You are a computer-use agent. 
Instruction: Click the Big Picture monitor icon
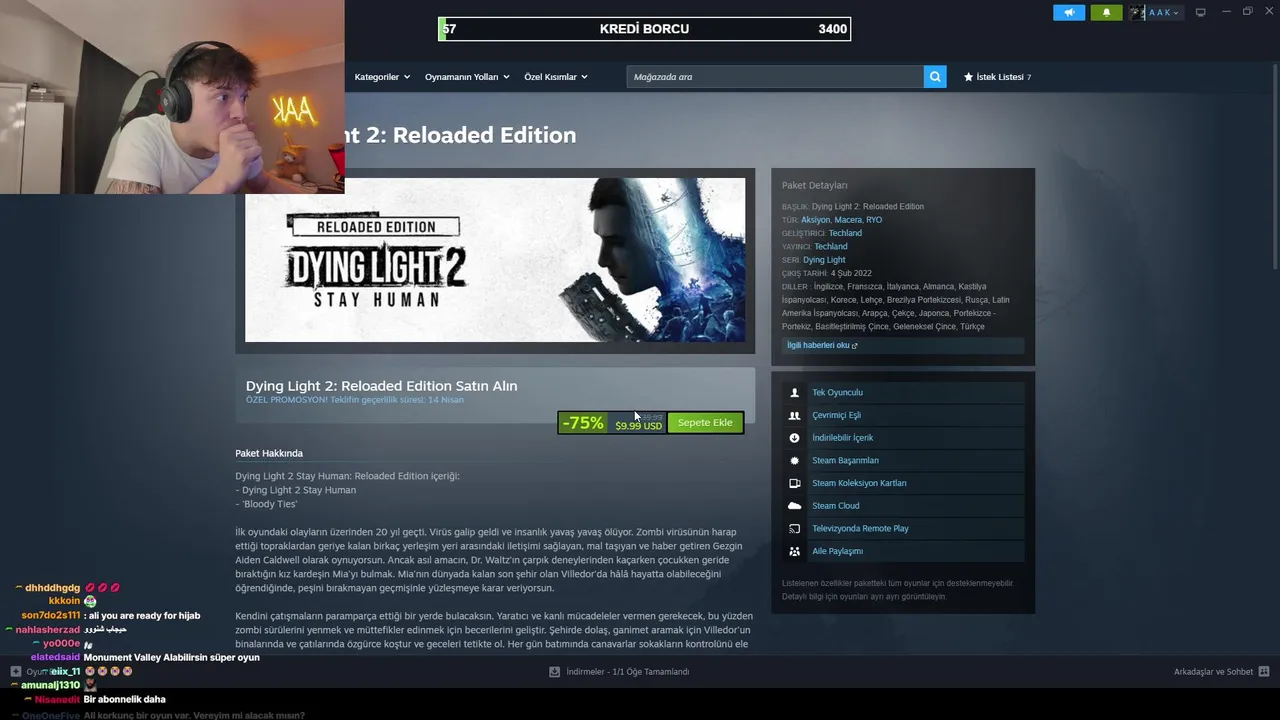tap(1201, 12)
